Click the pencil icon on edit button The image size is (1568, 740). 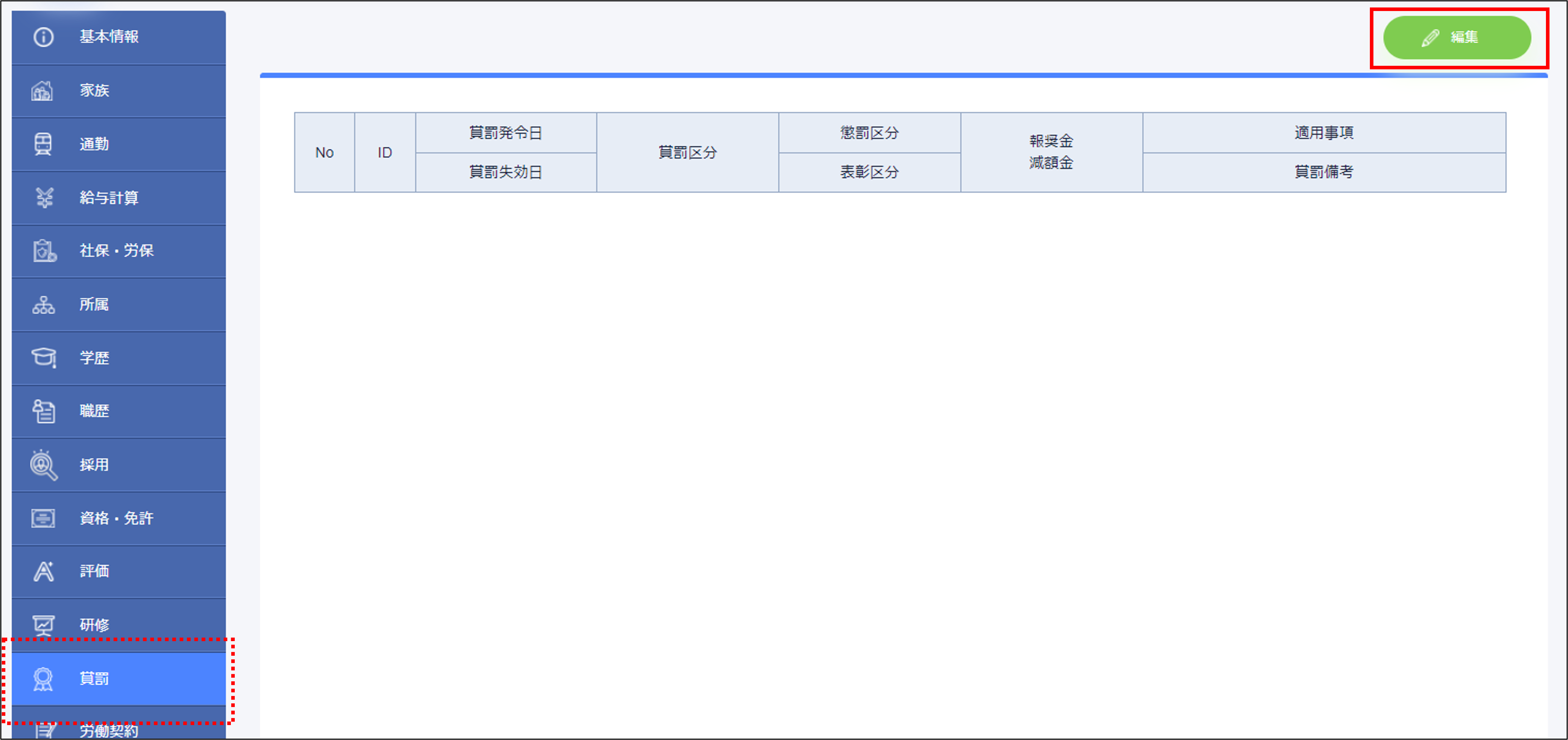[1430, 38]
